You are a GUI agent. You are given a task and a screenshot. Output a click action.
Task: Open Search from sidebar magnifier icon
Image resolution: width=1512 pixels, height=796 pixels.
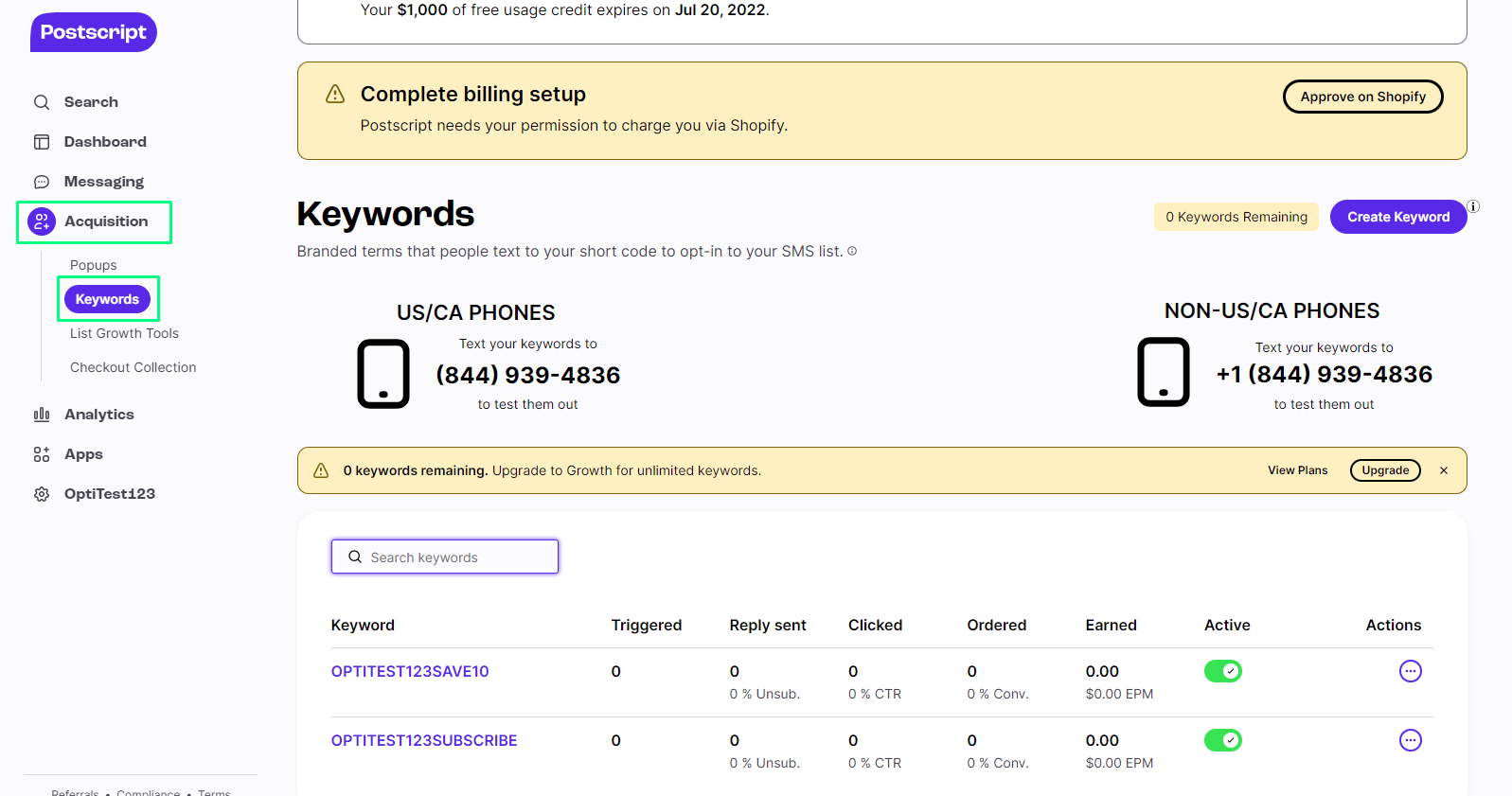coord(42,102)
